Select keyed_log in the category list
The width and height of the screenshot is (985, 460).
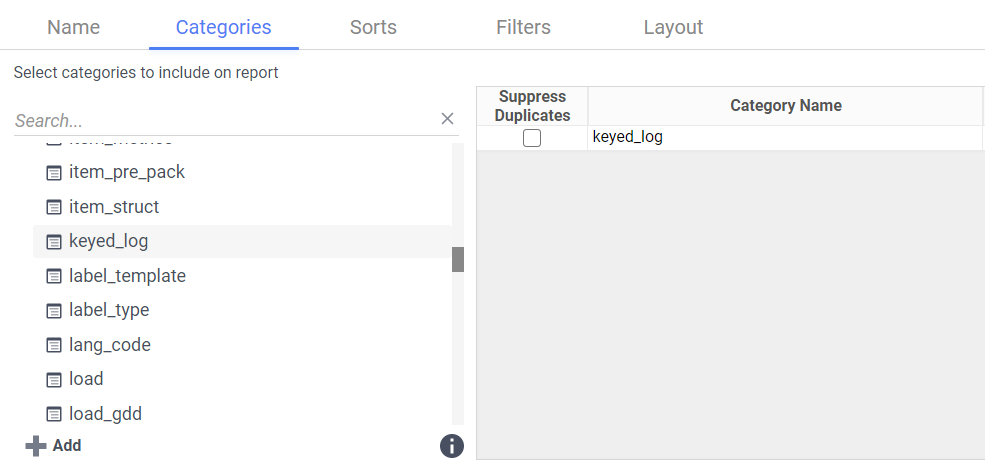109,241
